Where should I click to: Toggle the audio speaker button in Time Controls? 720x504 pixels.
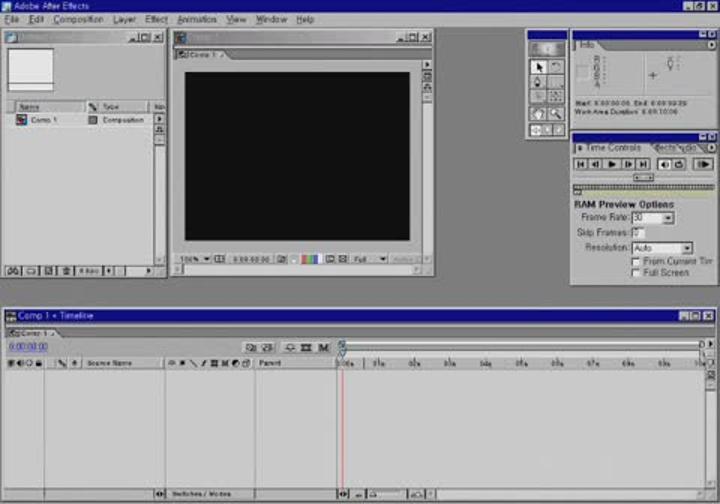click(x=664, y=164)
